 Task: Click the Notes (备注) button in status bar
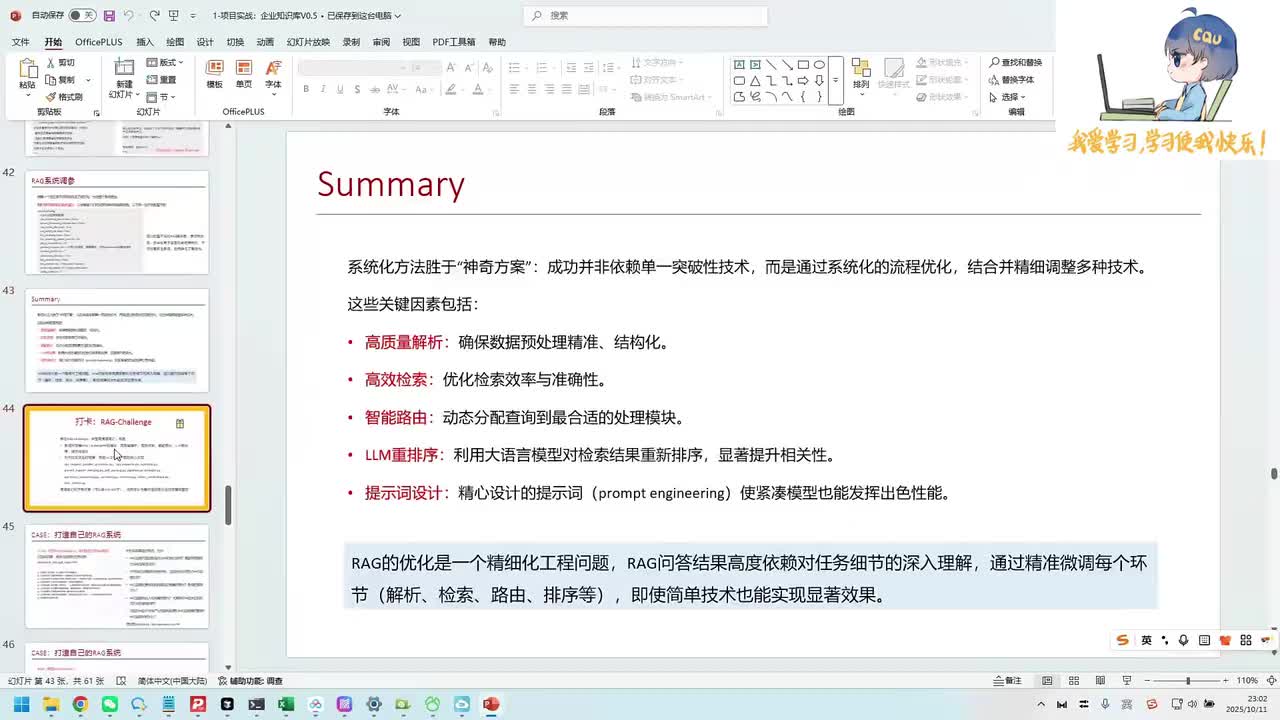pos(1006,681)
